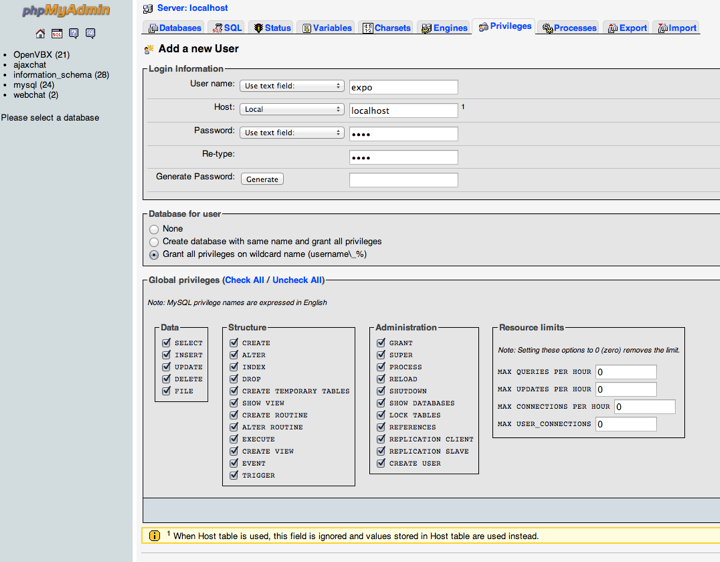
Task: Click the Server: localhost link
Action: [x=192, y=8]
